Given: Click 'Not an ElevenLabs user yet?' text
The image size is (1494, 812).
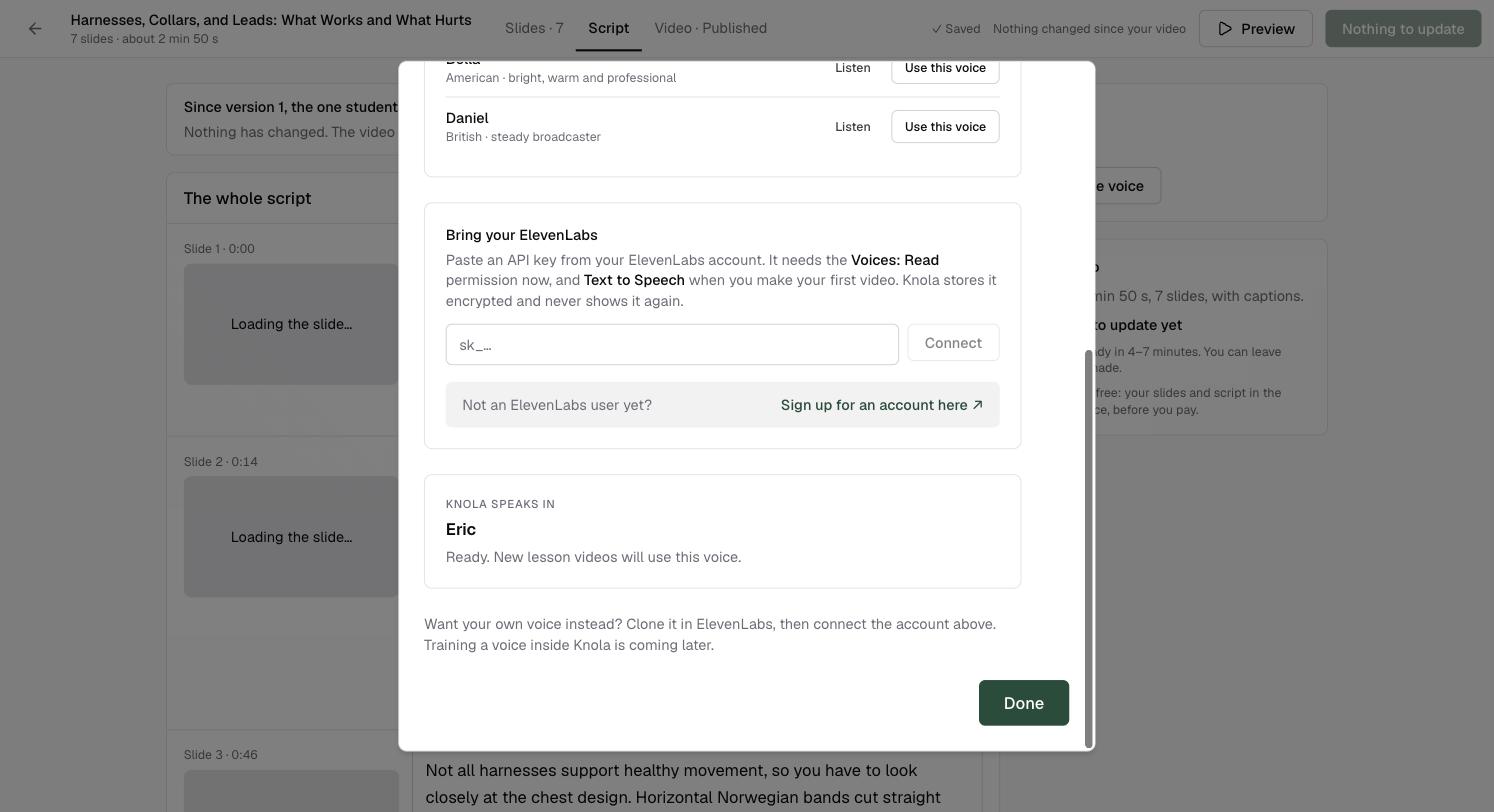Looking at the screenshot, I should click(557, 405).
